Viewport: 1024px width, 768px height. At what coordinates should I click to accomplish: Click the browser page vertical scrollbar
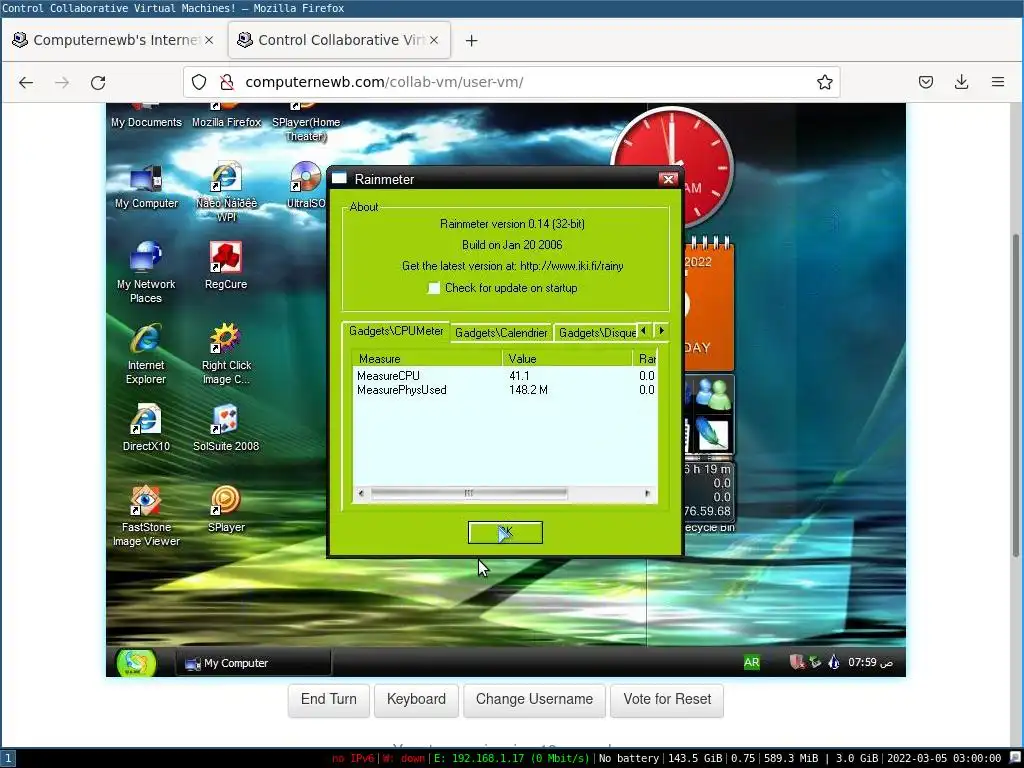[x=1016, y=396]
